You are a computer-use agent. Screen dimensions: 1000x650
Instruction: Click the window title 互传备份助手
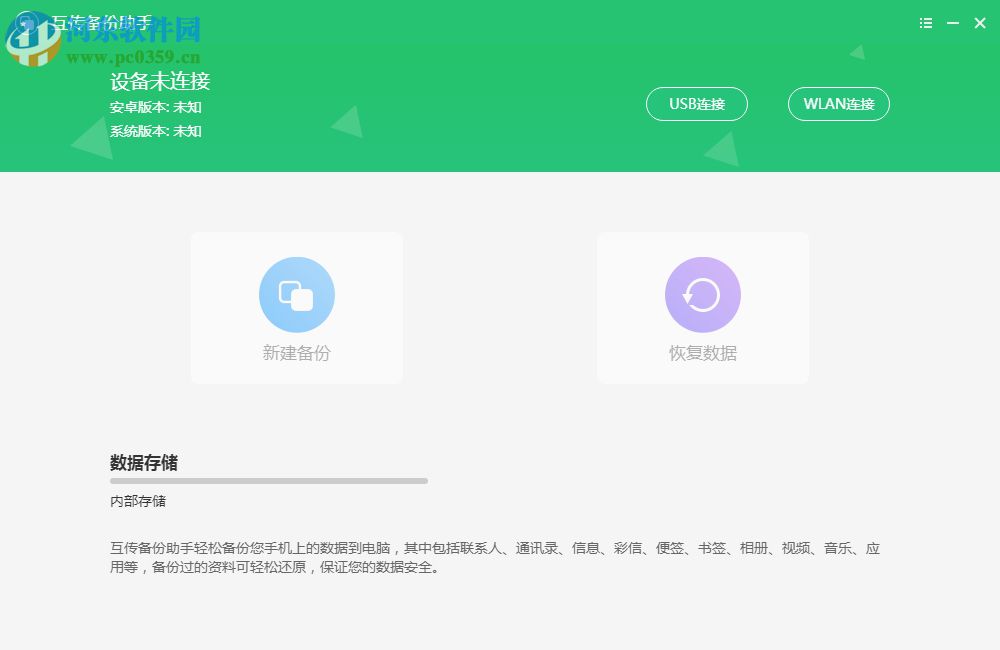[103, 23]
